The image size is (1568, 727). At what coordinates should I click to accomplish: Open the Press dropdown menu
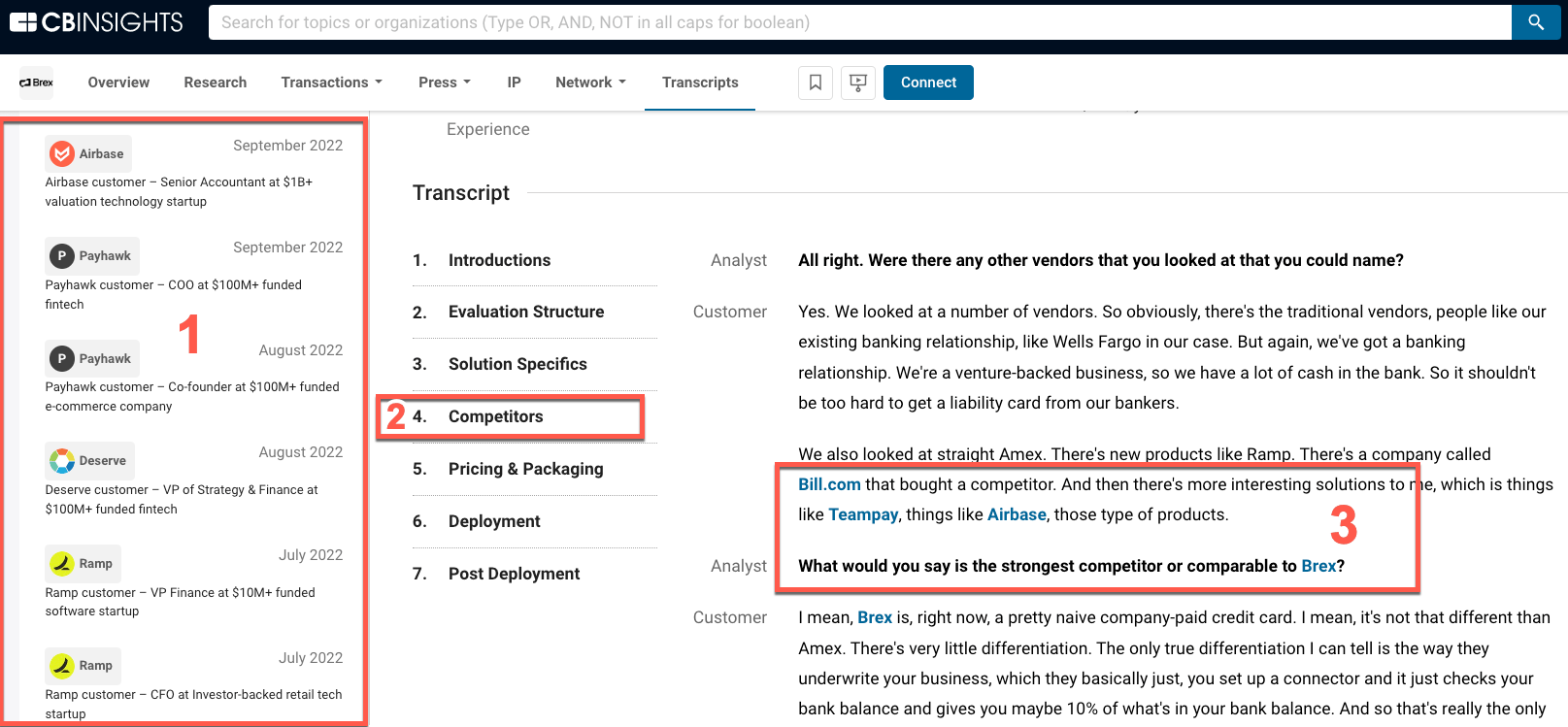point(444,83)
